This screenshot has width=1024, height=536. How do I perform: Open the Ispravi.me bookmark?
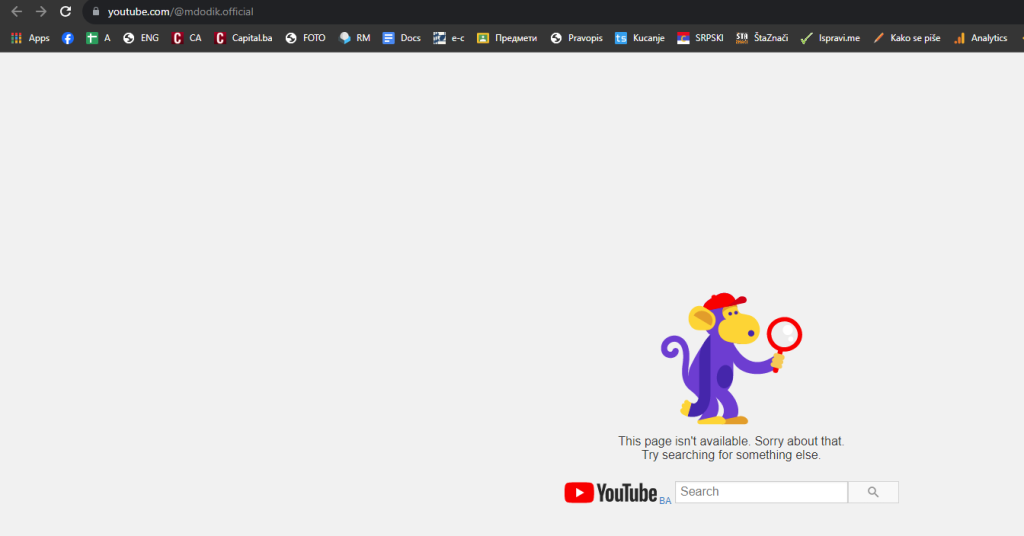pos(830,38)
